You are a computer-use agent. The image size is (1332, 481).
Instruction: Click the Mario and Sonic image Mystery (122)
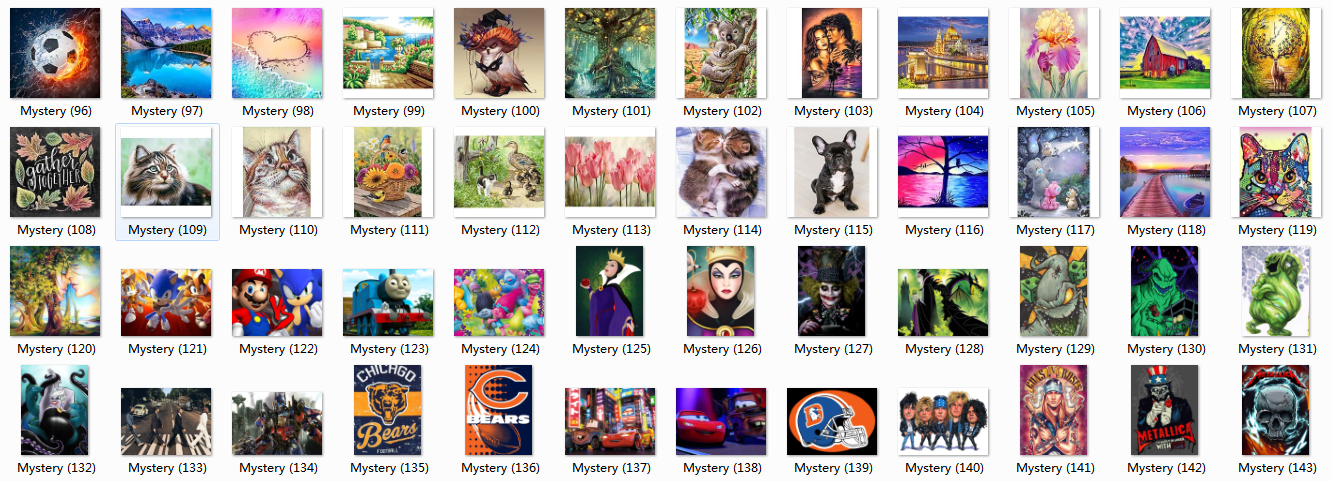(x=277, y=302)
